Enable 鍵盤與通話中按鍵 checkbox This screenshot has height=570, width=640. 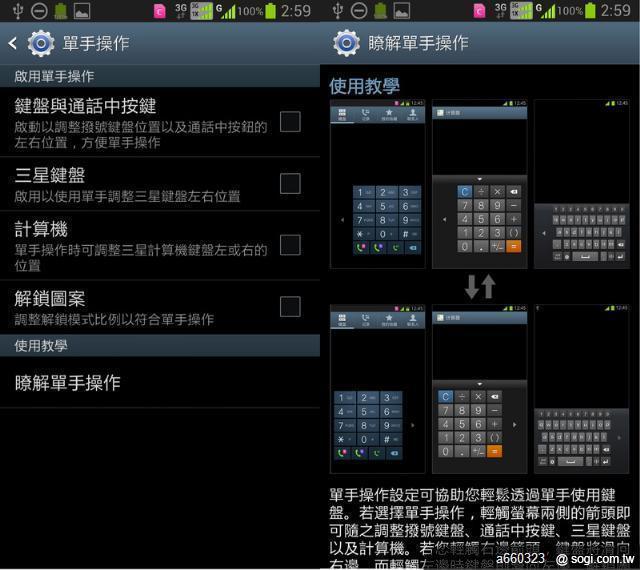click(x=290, y=122)
